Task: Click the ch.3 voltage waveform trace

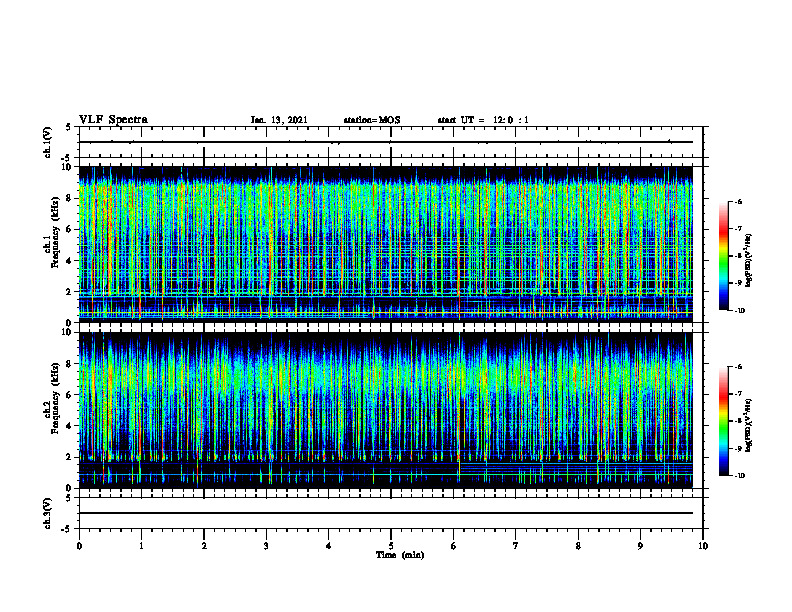Action: (386, 513)
